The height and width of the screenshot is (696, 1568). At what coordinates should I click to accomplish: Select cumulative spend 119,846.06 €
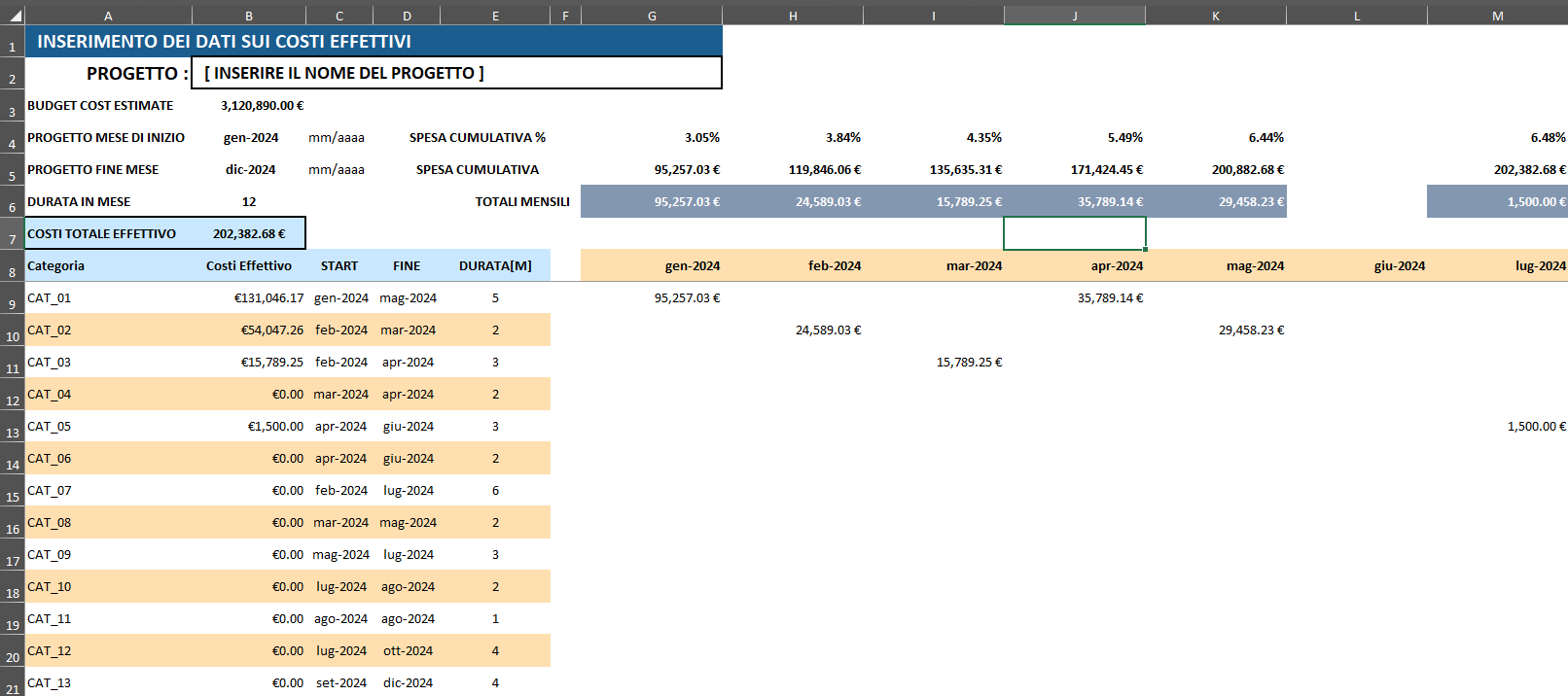click(x=825, y=169)
